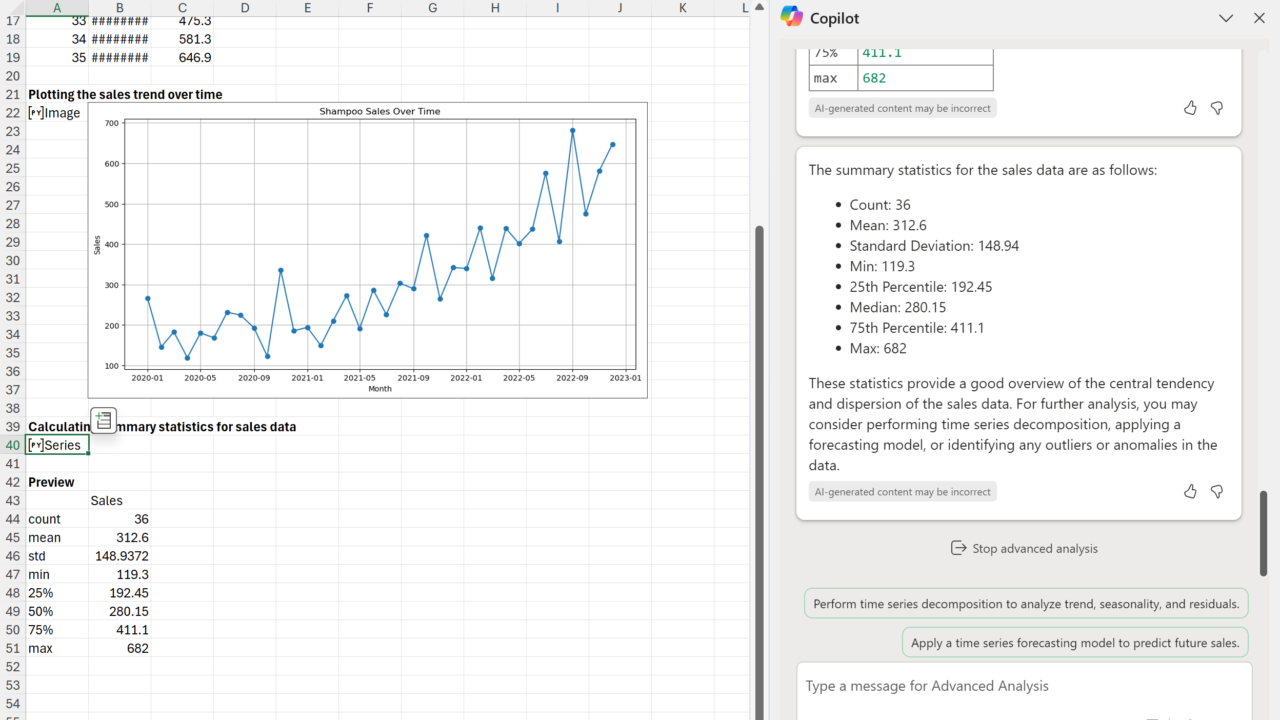Click the Copilot logo in the pane header
Viewport: 1280px width, 720px height.
pos(791,17)
